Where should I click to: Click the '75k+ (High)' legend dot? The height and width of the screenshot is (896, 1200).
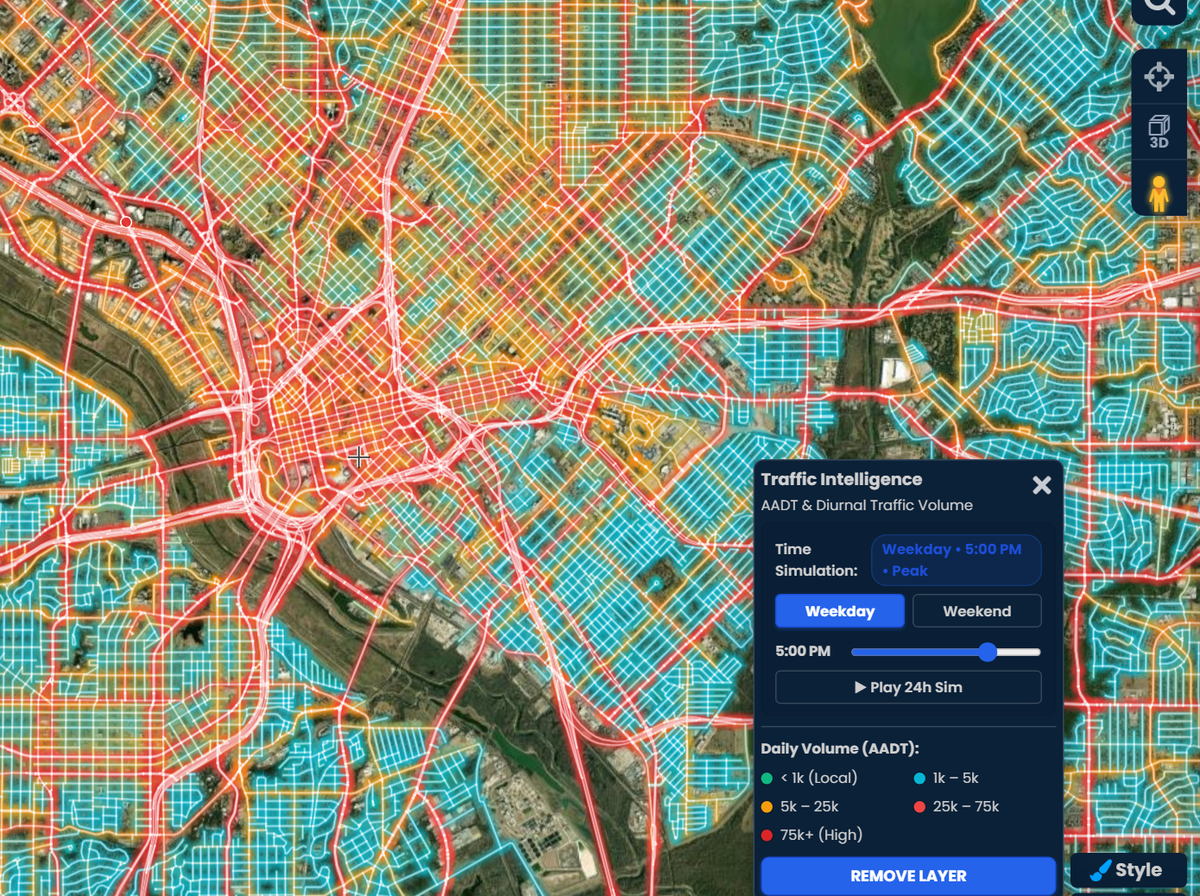point(767,835)
